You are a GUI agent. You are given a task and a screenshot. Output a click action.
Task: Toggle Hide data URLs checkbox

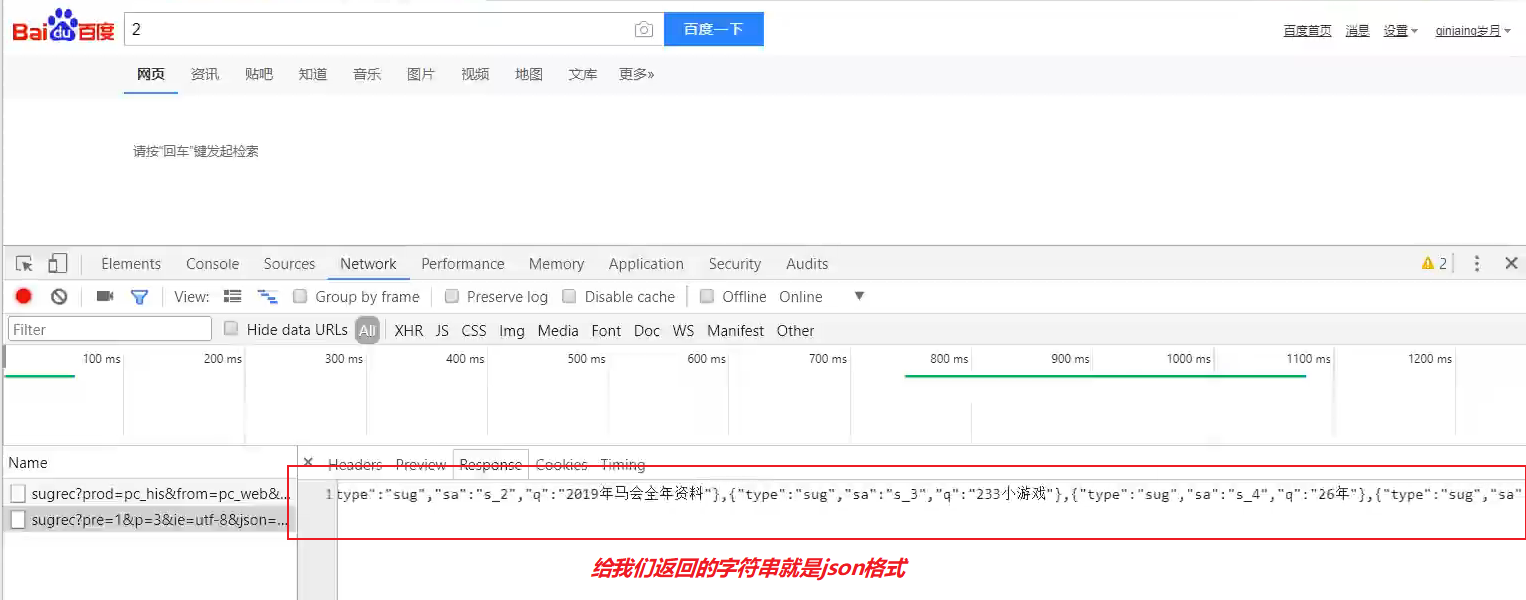[x=231, y=328]
